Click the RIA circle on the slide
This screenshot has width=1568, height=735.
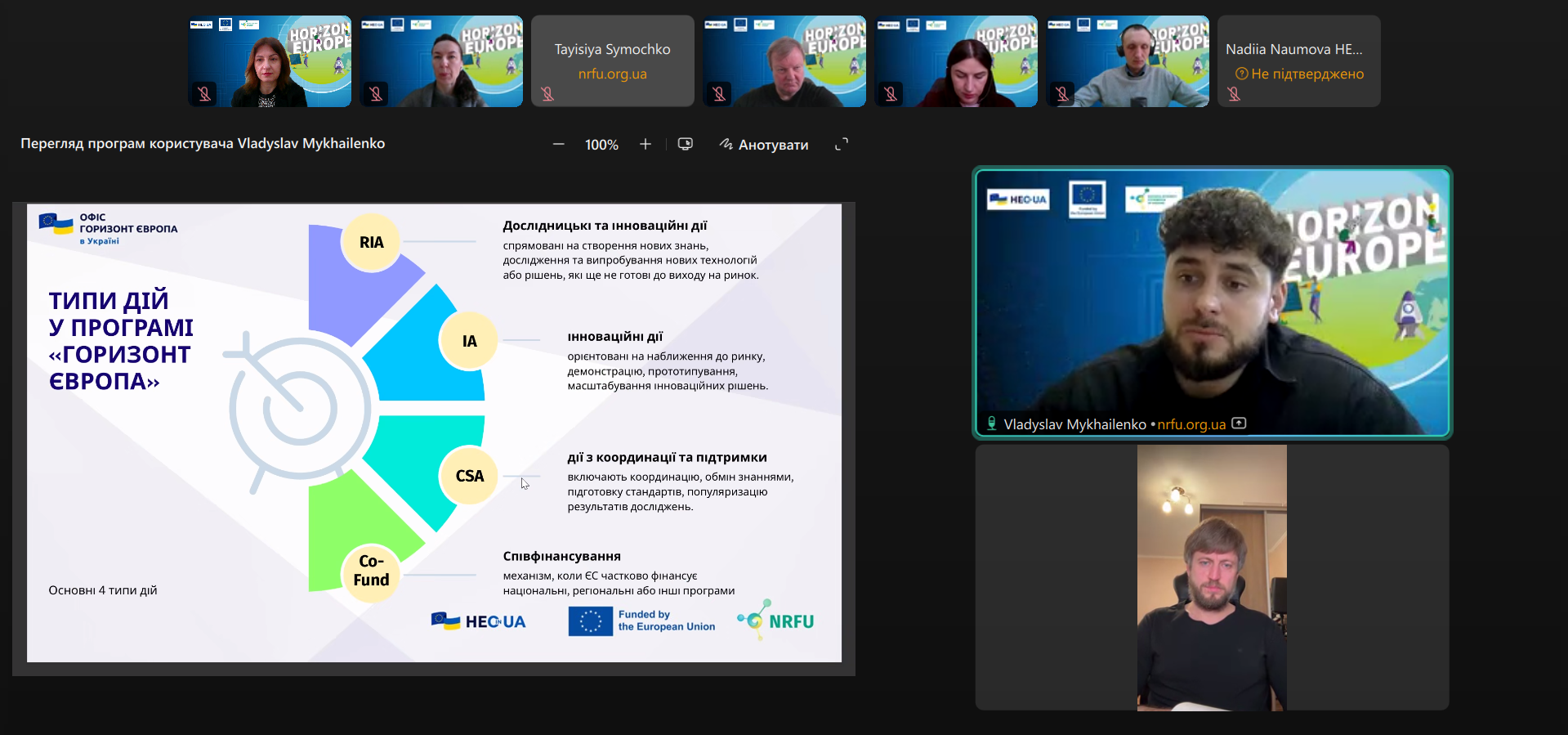click(371, 242)
